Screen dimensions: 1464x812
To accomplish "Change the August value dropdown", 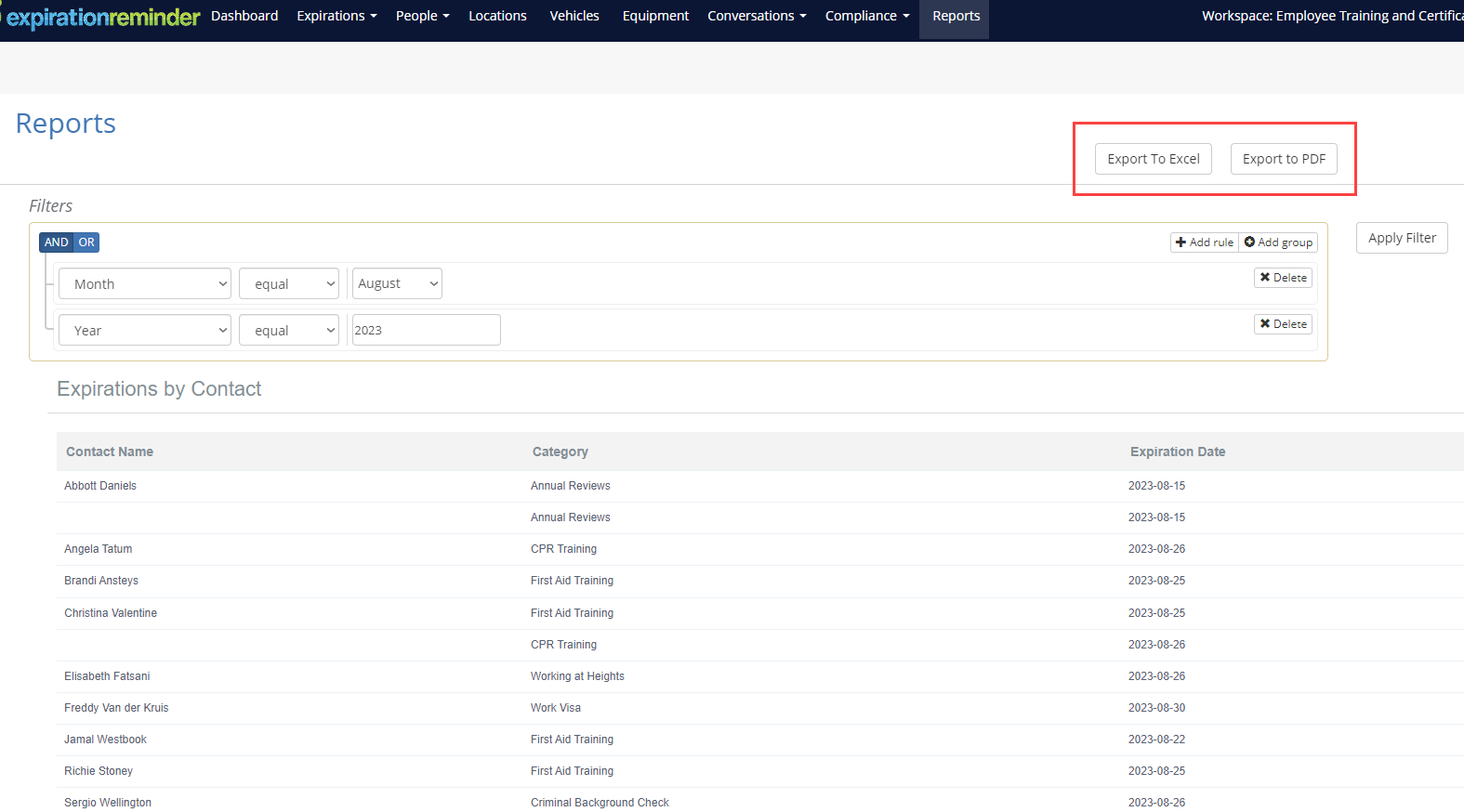I will tap(397, 283).
